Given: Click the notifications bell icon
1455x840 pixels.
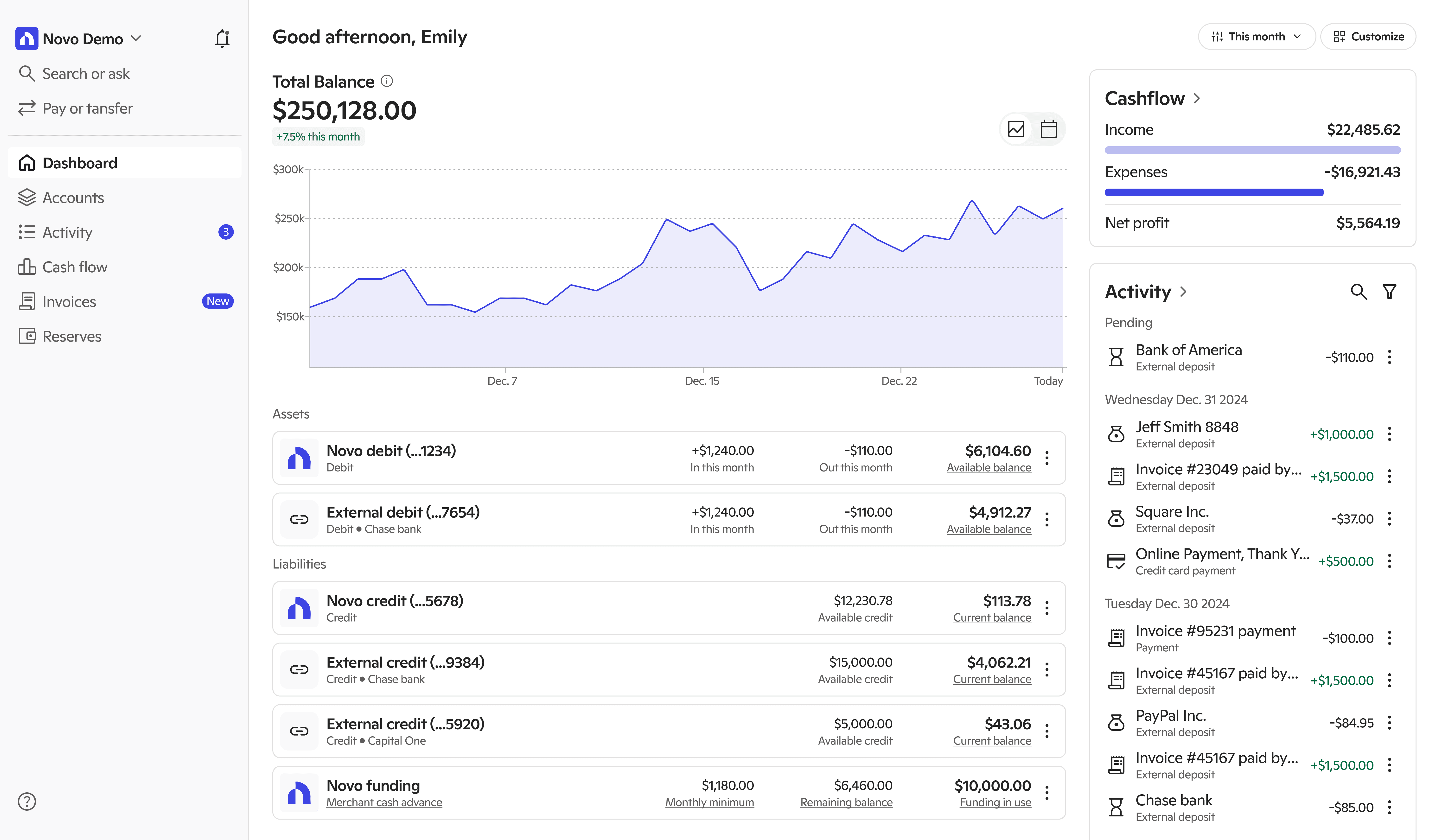Looking at the screenshot, I should 222,39.
